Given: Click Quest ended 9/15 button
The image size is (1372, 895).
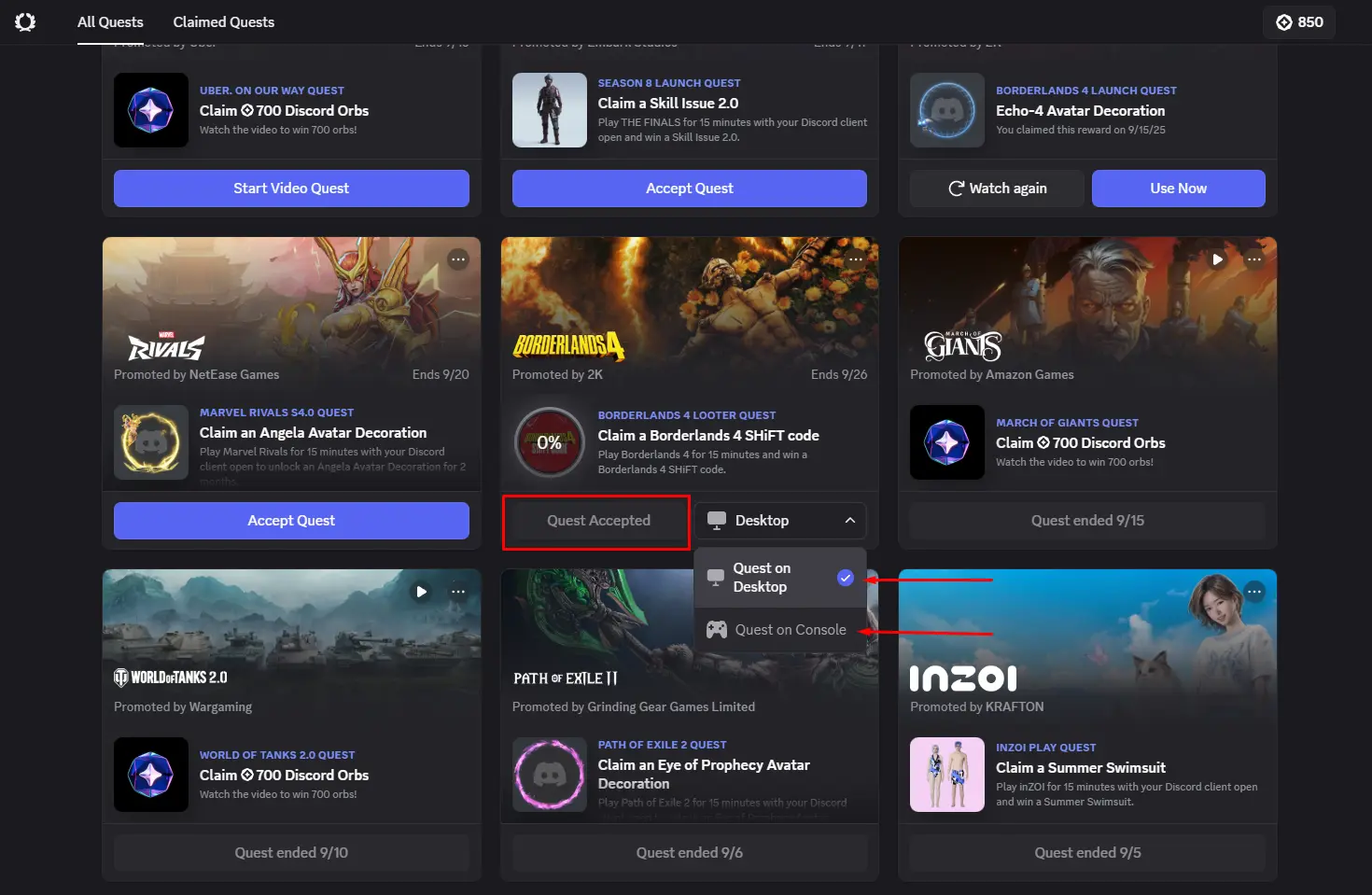Looking at the screenshot, I should click(1087, 521).
